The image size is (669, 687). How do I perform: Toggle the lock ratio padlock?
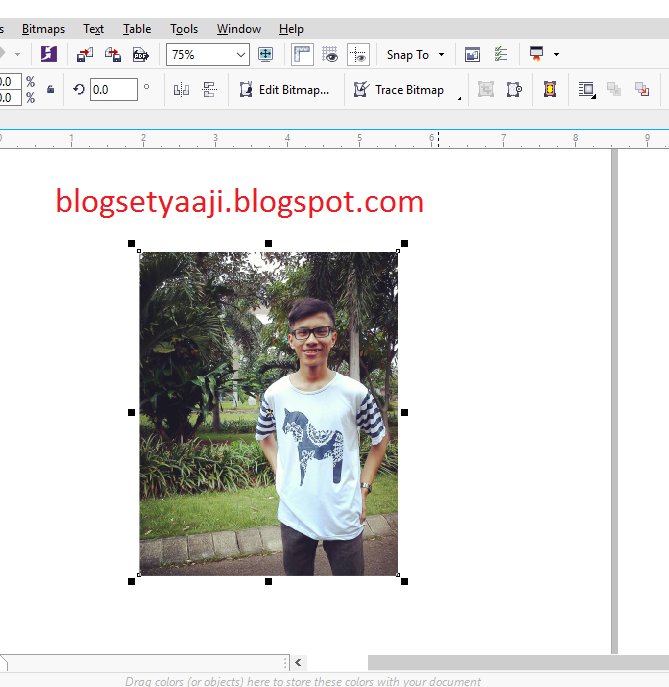coord(50,89)
